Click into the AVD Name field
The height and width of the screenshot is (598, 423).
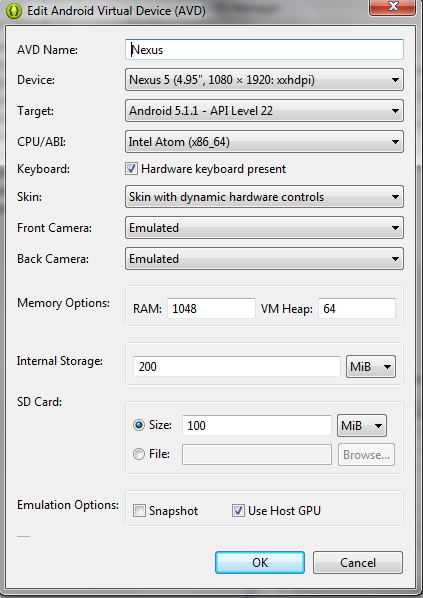(x=264, y=50)
